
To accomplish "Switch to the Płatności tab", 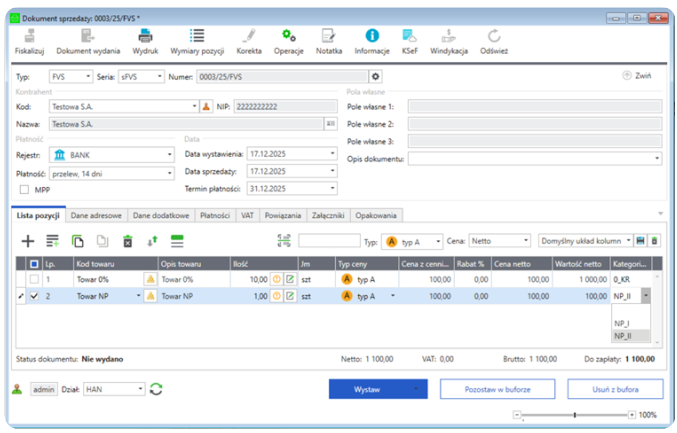I will [214, 215].
